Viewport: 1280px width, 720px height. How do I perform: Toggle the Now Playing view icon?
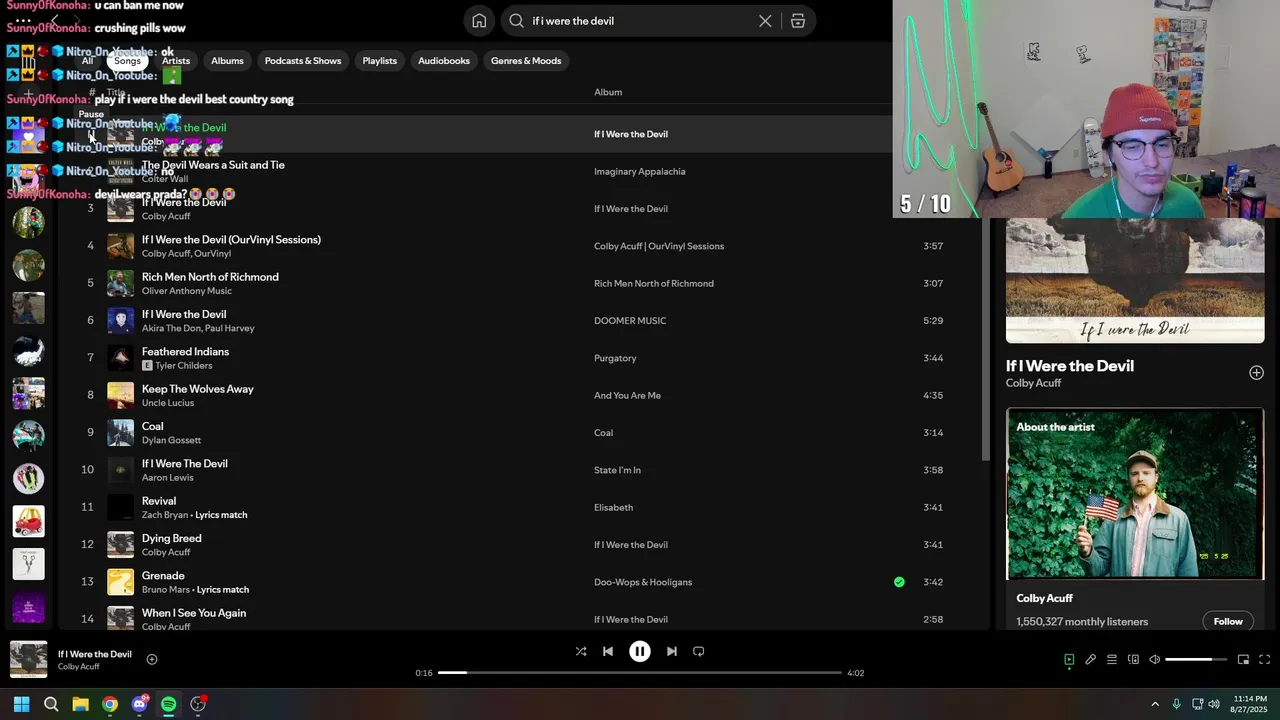point(1069,659)
